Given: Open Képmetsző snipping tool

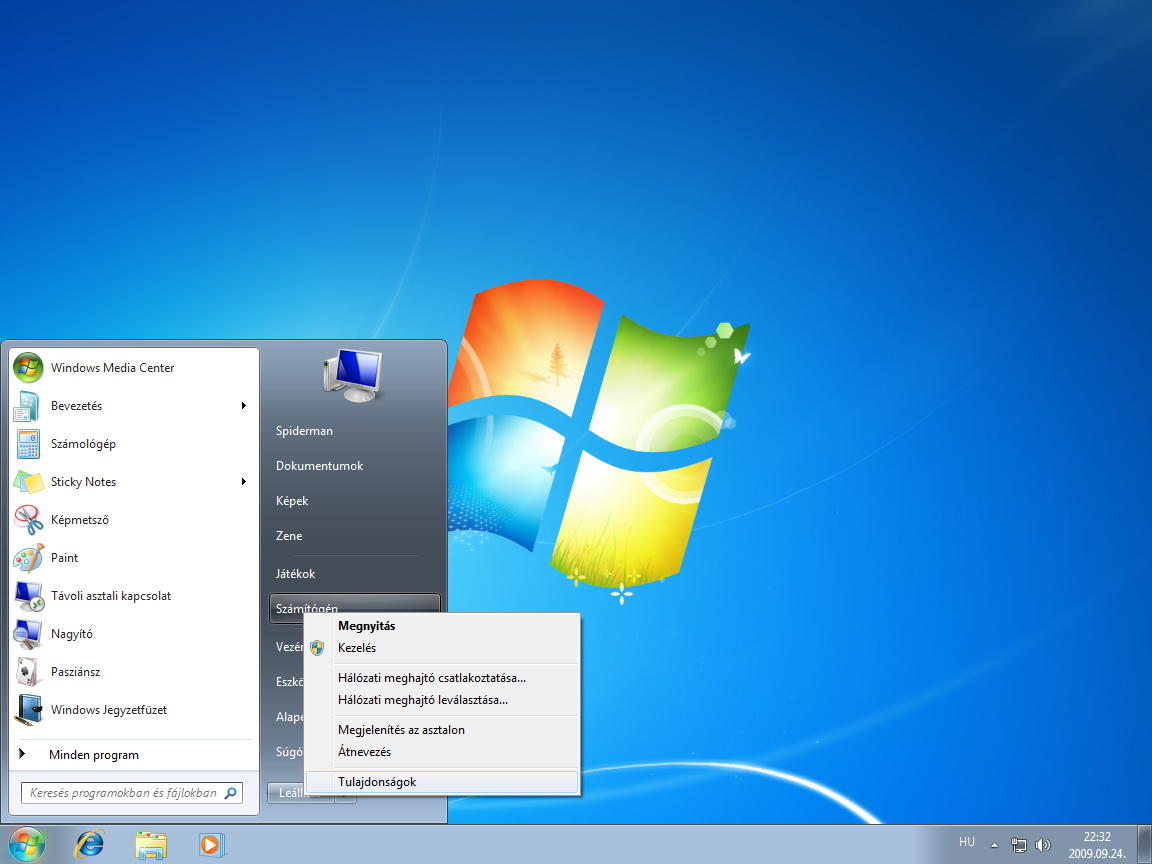Looking at the screenshot, I should 80,520.
